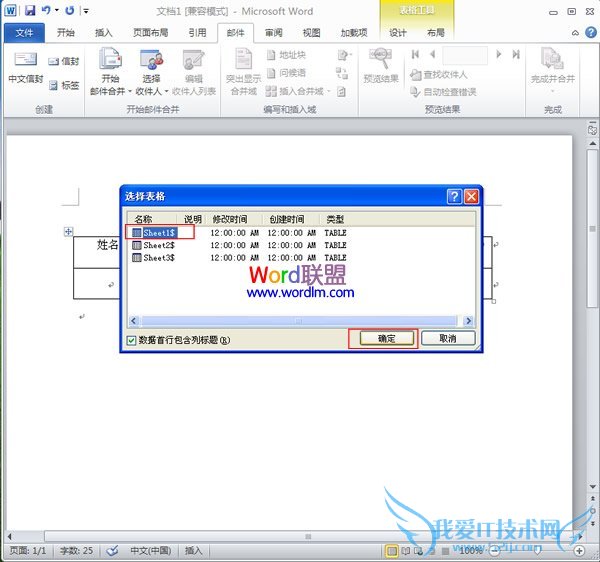Click the Update Labels icon

click(x=341, y=91)
